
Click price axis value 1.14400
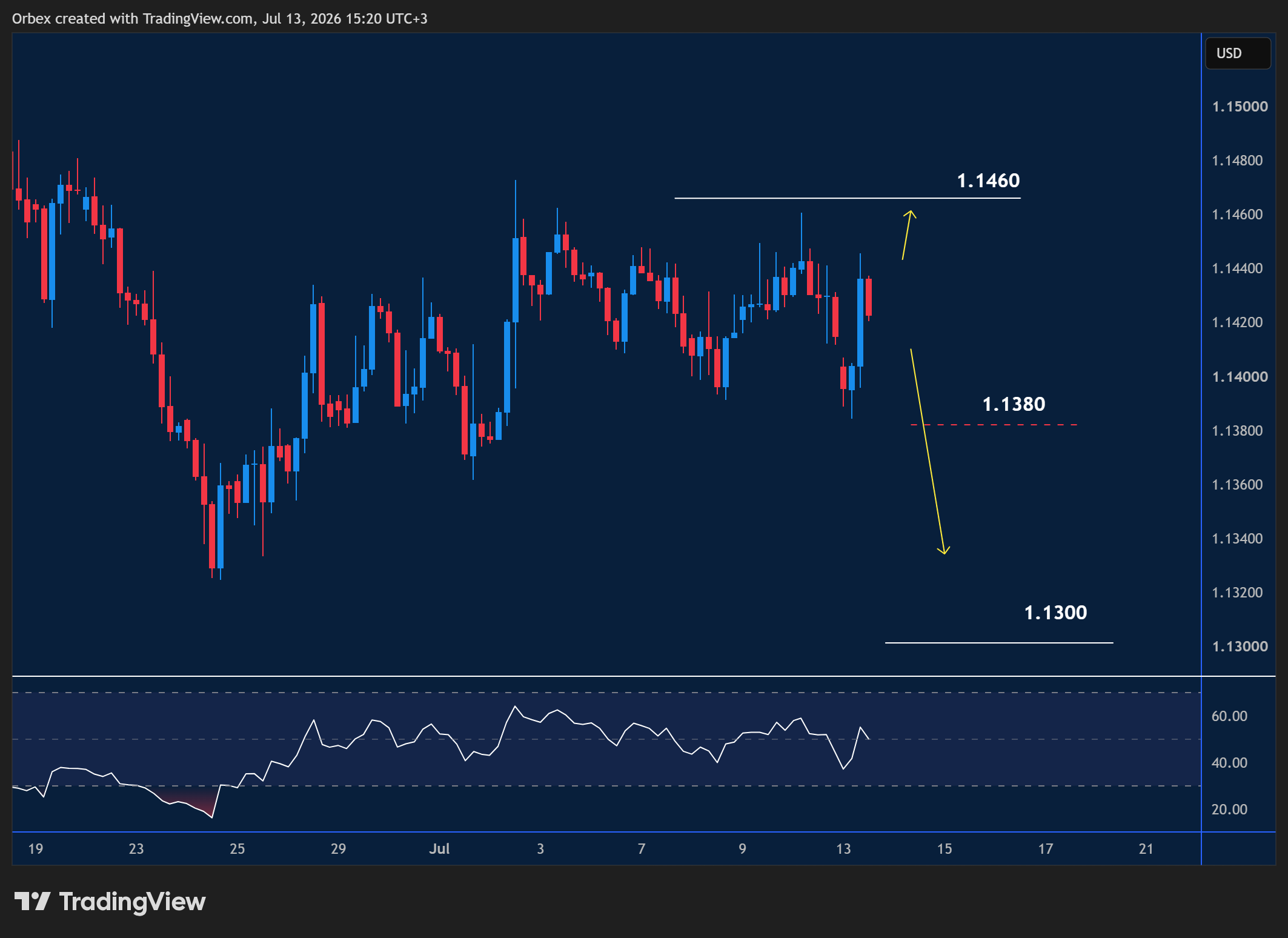1237,268
